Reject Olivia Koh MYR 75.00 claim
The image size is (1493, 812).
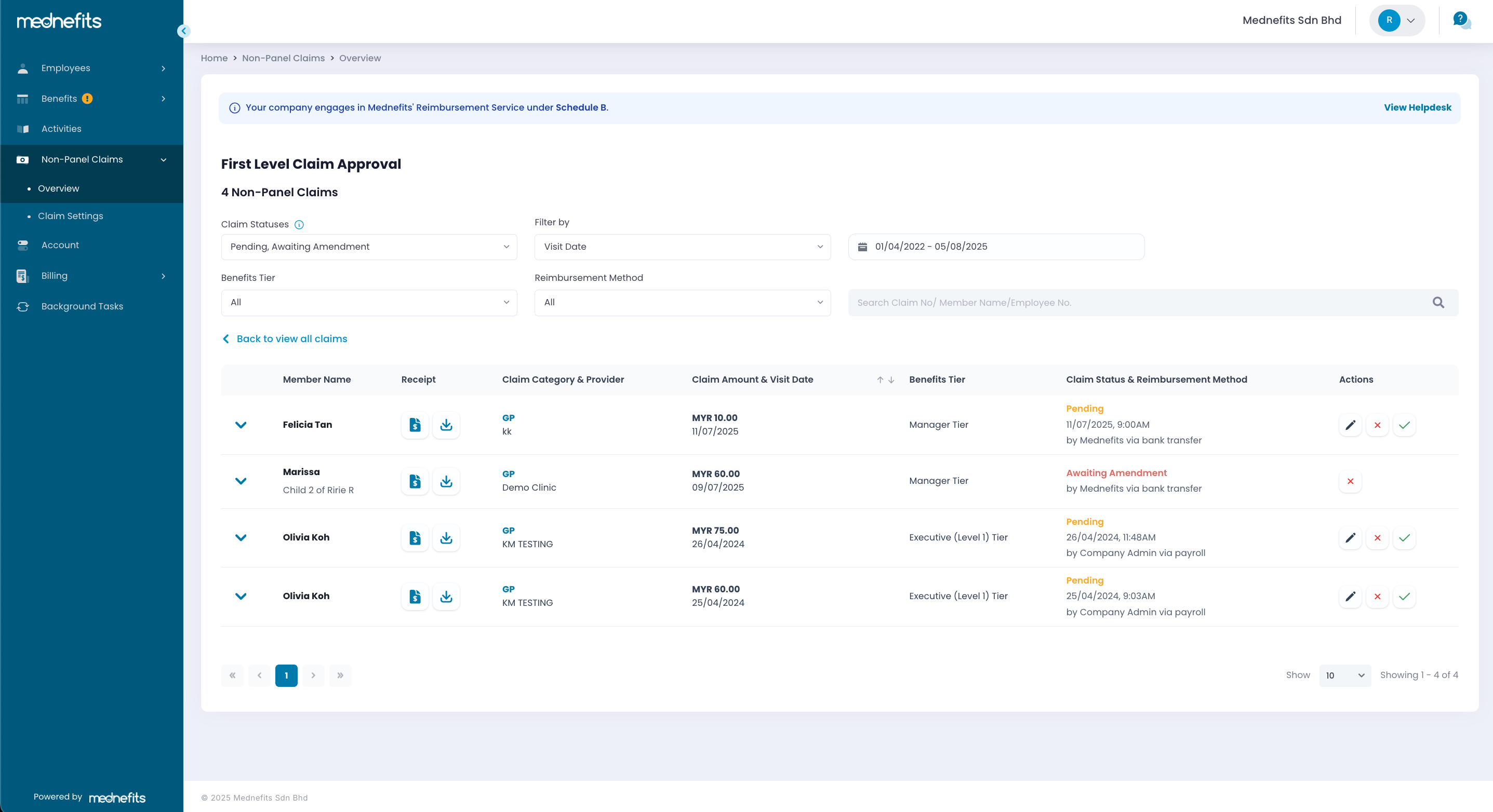pyautogui.click(x=1378, y=537)
